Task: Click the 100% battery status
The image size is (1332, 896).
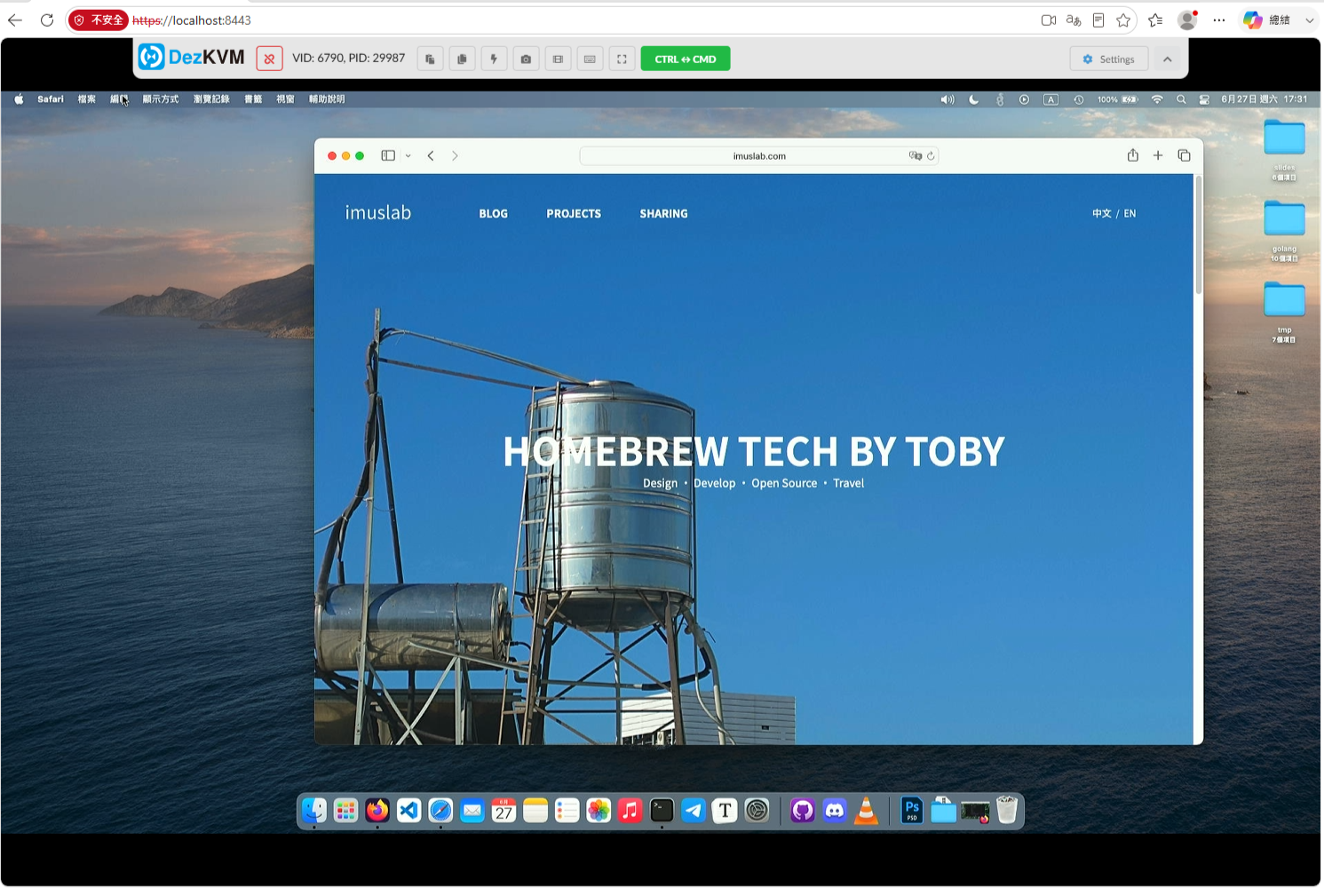Action: 1118,99
